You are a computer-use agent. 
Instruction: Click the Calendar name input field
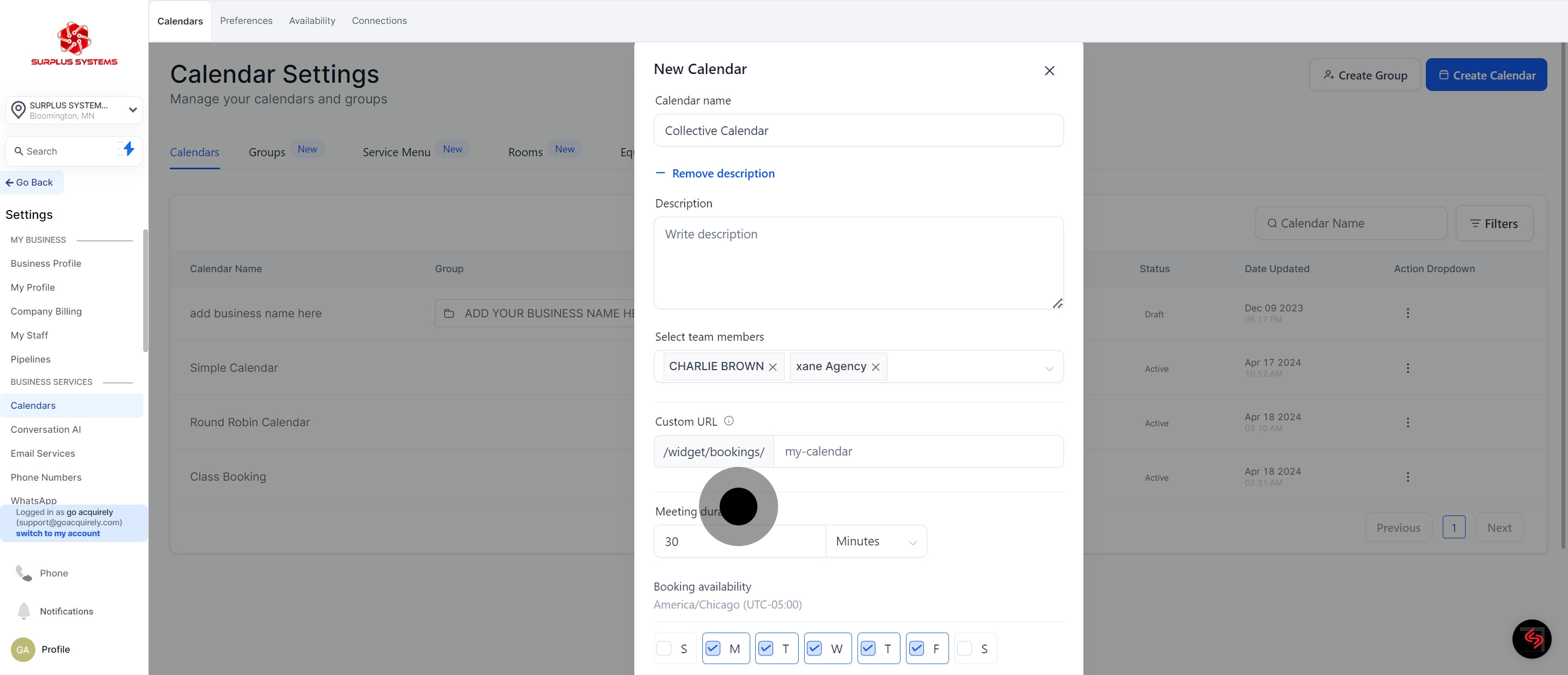pyautogui.click(x=857, y=131)
